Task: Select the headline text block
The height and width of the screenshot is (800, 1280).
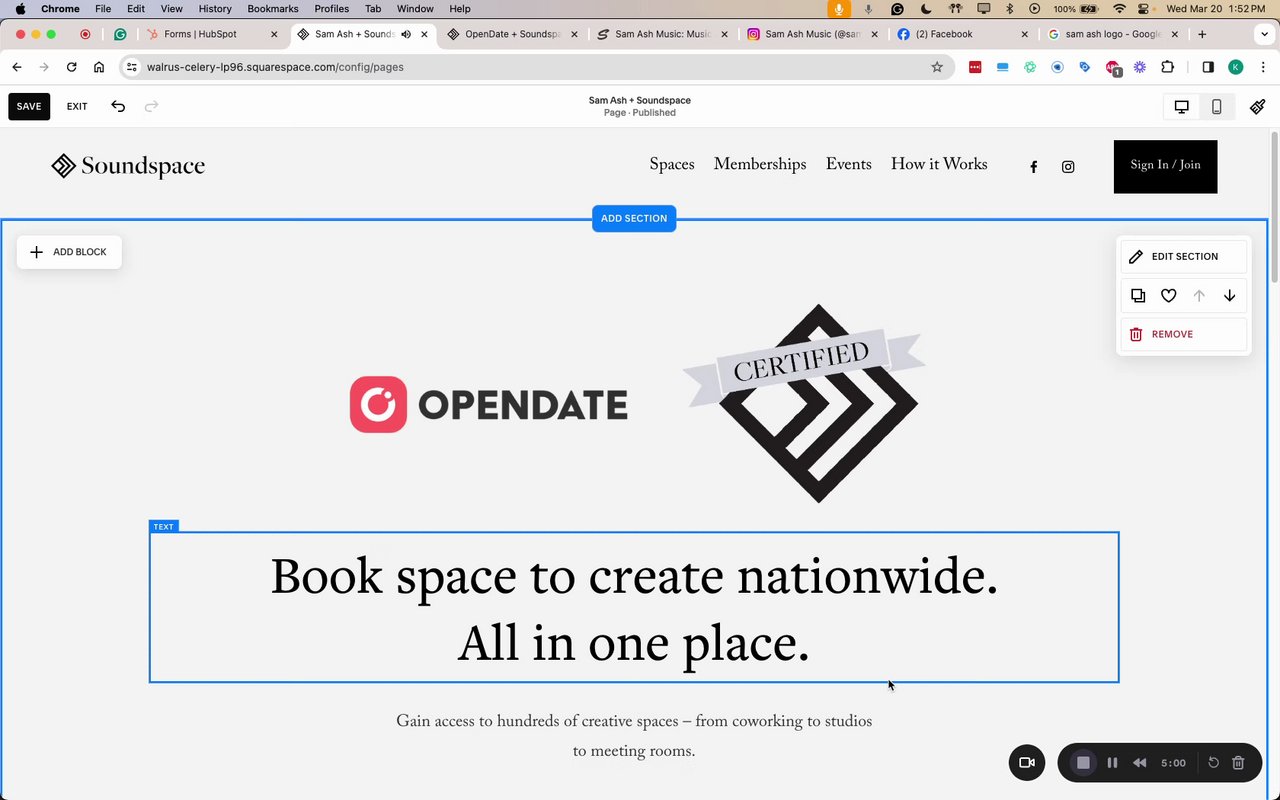Action: (634, 607)
